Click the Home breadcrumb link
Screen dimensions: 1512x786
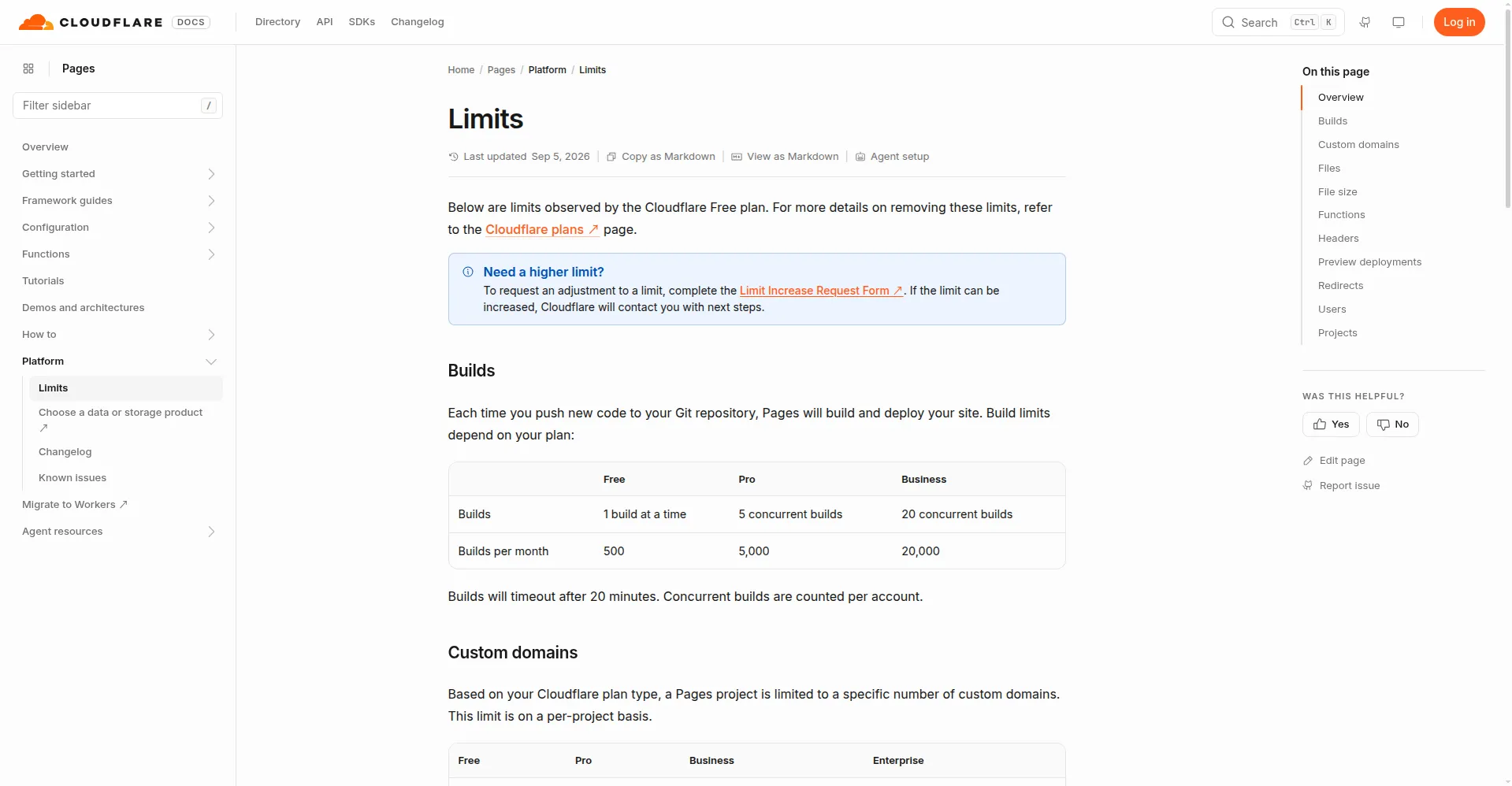coord(461,70)
